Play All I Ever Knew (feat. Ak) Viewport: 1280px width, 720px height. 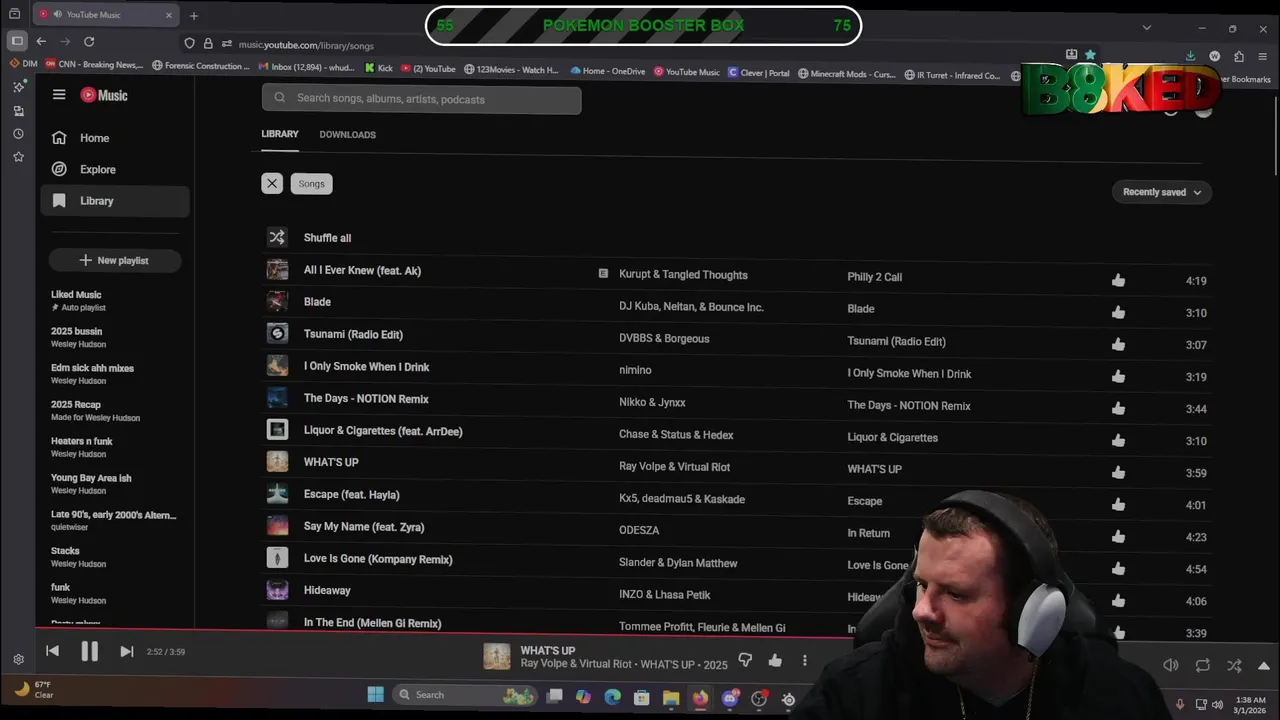pyautogui.click(x=362, y=271)
